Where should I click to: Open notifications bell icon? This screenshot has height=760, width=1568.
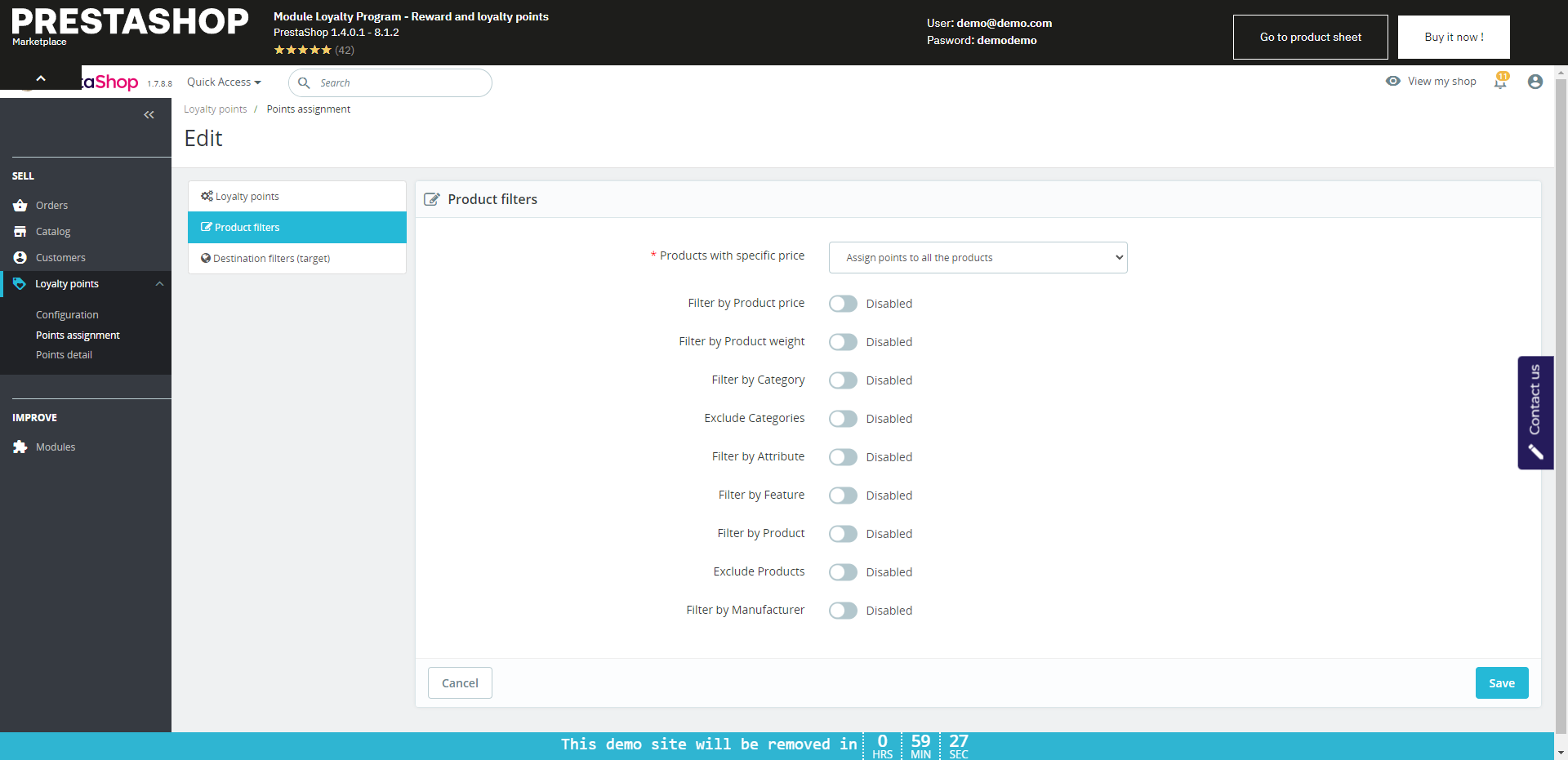click(x=1501, y=81)
